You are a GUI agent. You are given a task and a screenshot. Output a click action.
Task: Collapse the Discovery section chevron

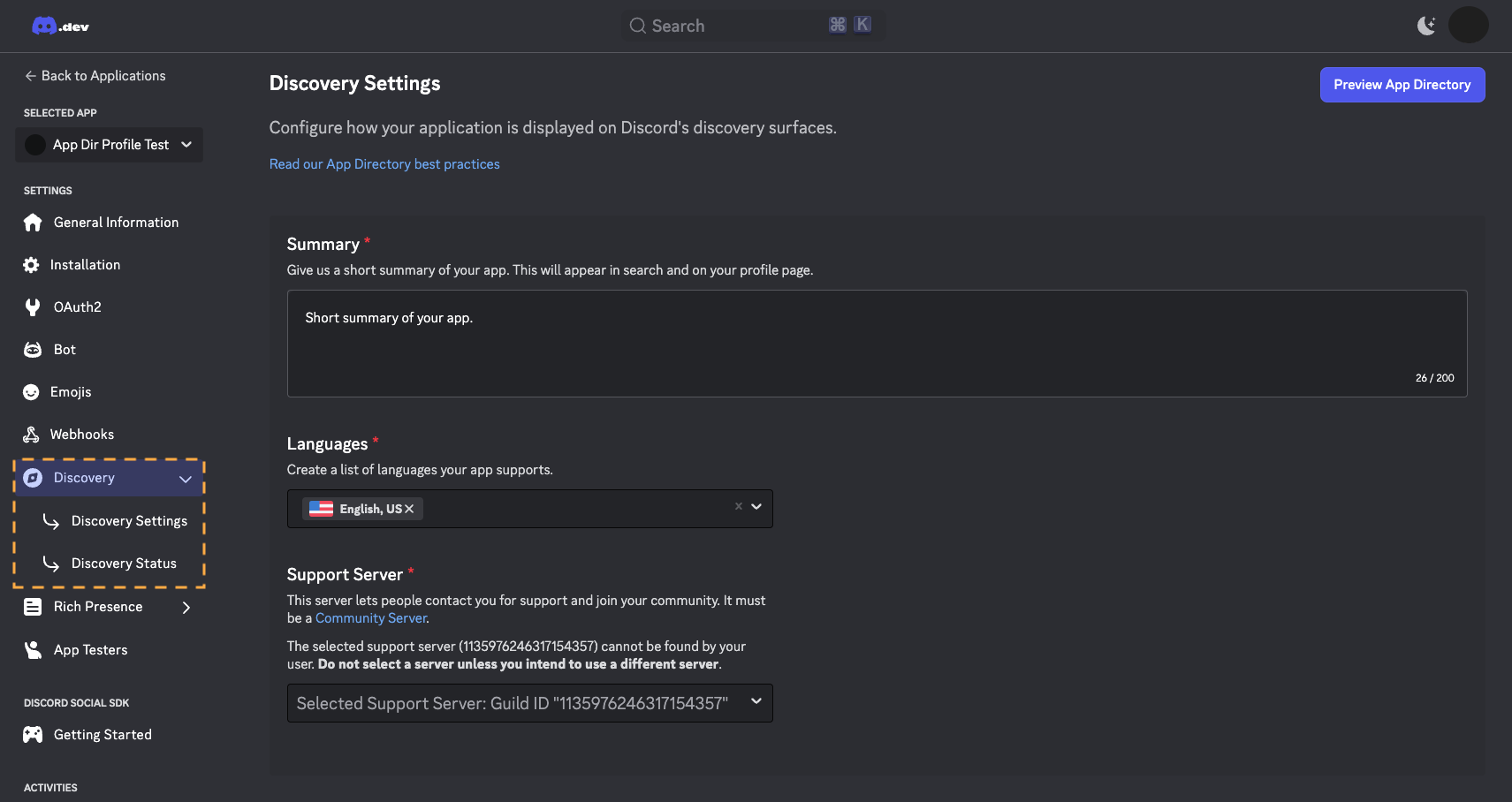pyautogui.click(x=186, y=479)
